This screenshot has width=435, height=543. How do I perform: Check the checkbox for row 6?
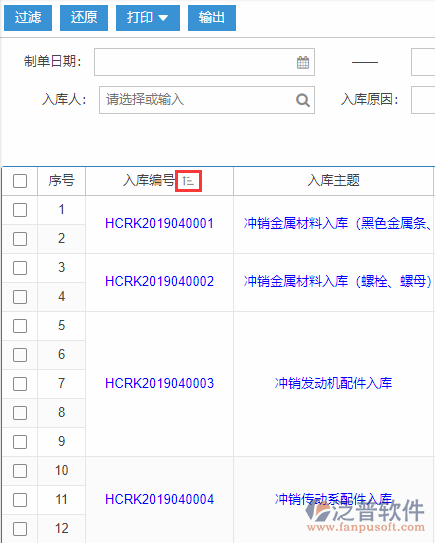(x=20, y=355)
